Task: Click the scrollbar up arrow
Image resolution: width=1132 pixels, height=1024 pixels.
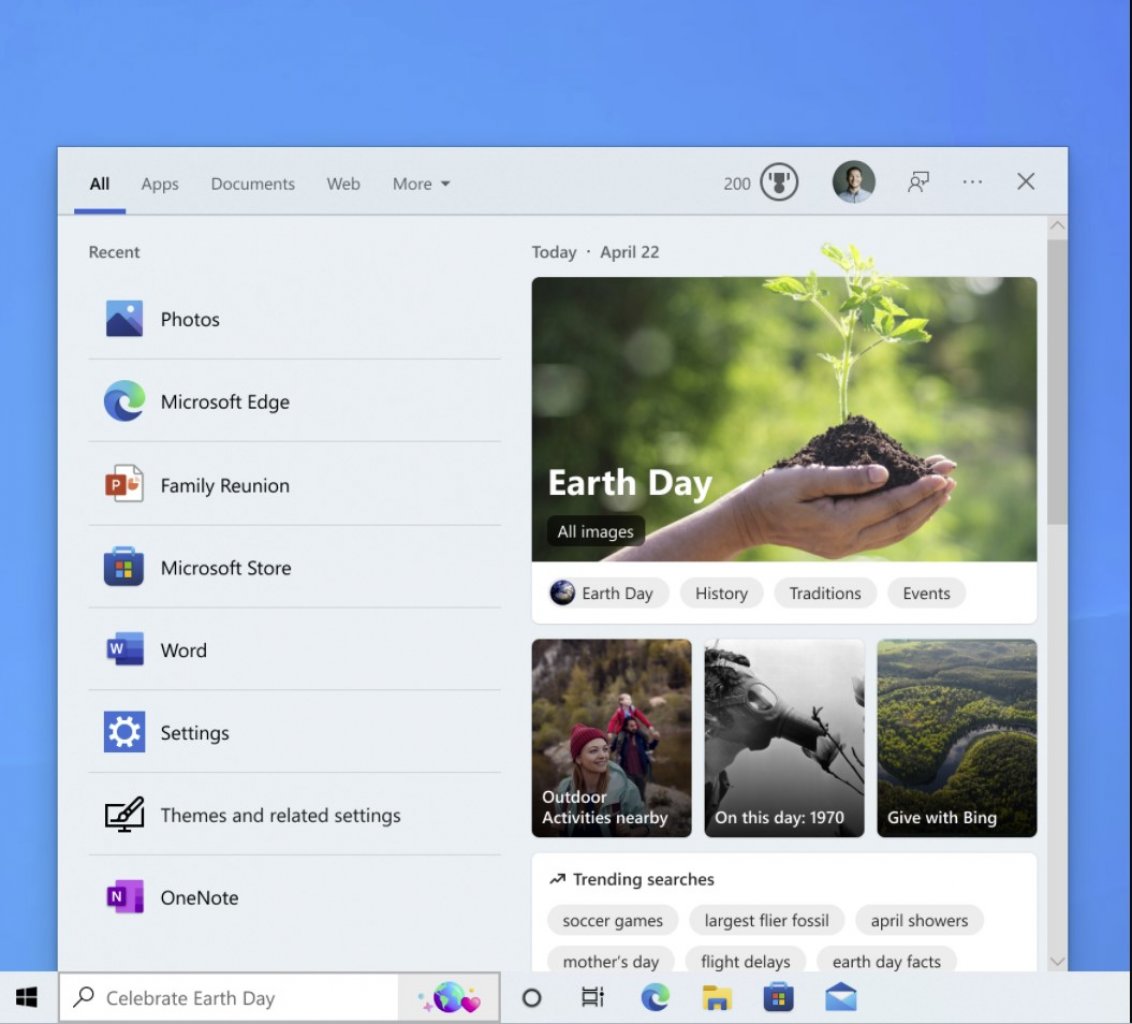Action: (x=1057, y=226)
